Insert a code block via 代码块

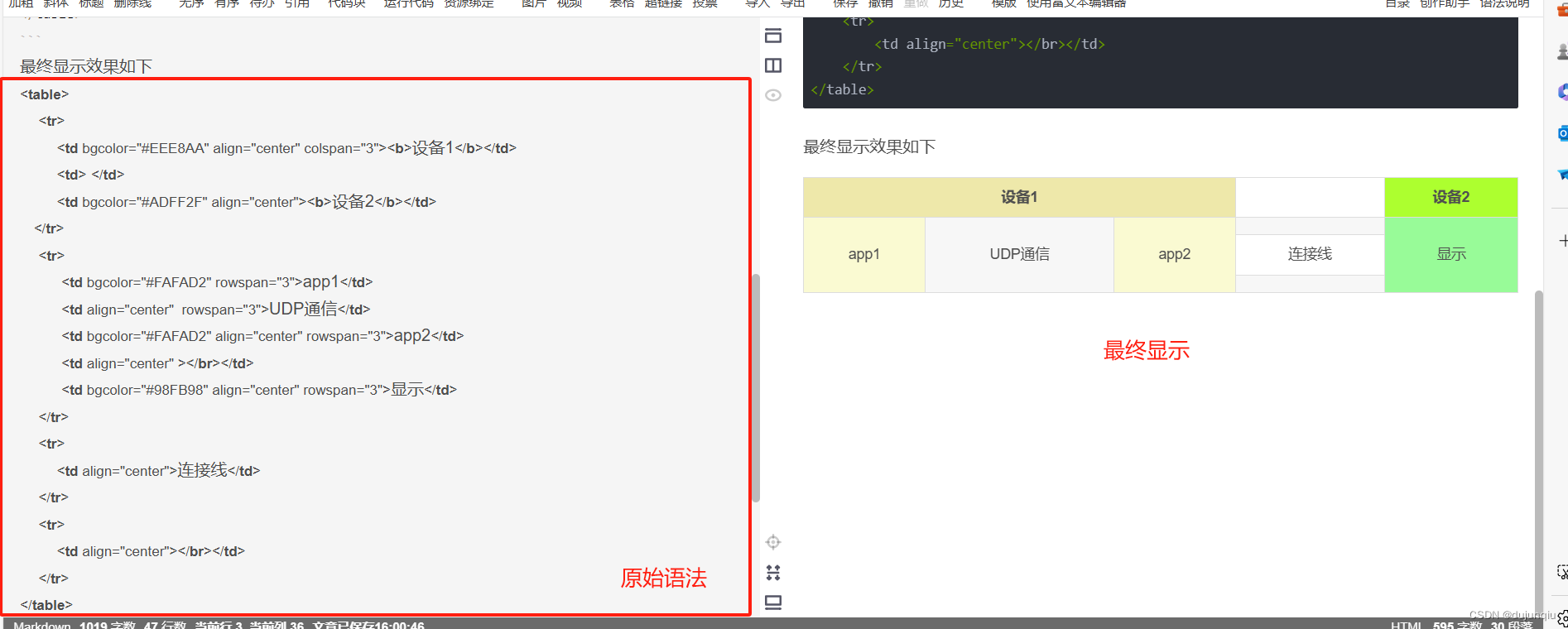pyautogui.click(x=346, y=4)
